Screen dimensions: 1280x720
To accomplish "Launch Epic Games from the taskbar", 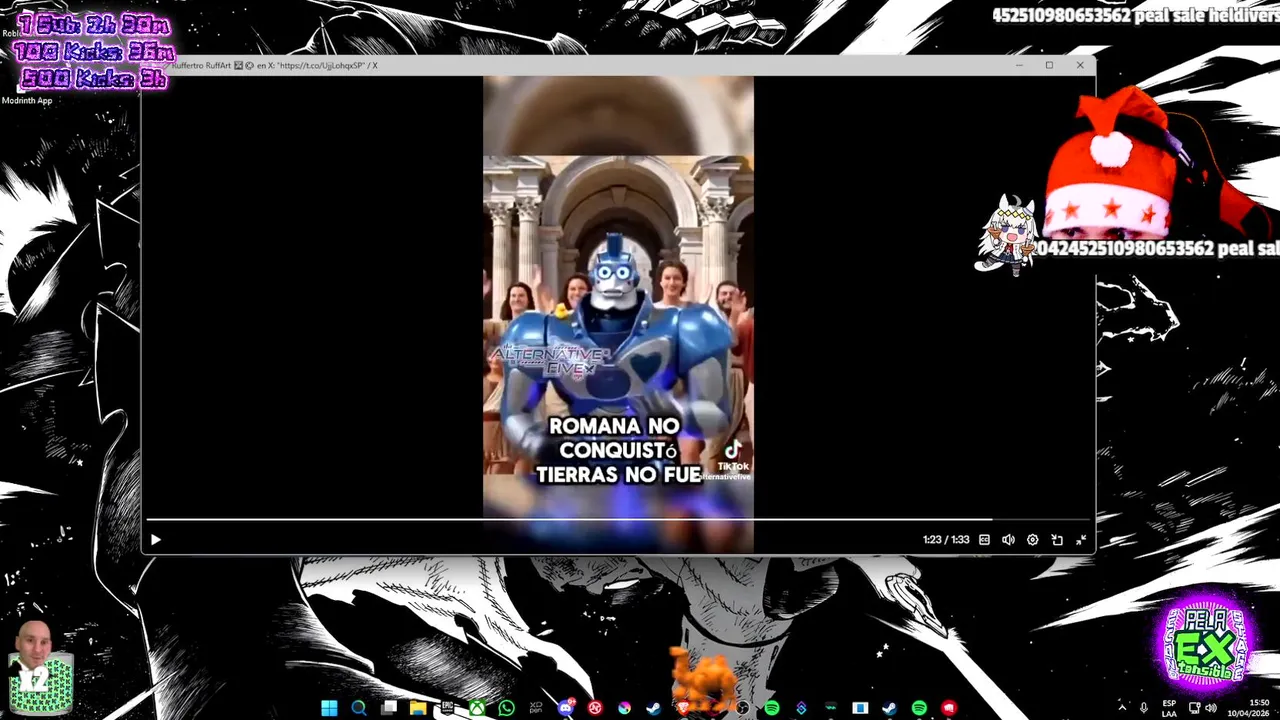I will tap(447, 708).
